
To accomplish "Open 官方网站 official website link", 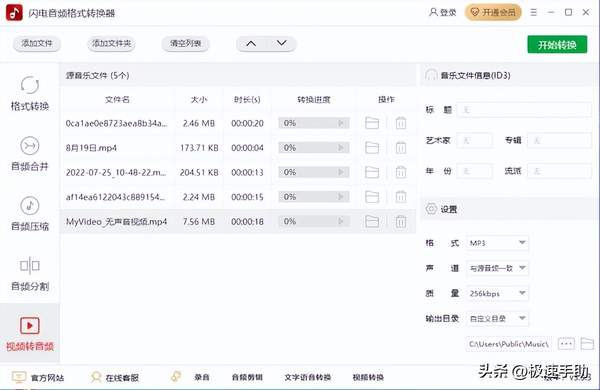I will point(38,377).
